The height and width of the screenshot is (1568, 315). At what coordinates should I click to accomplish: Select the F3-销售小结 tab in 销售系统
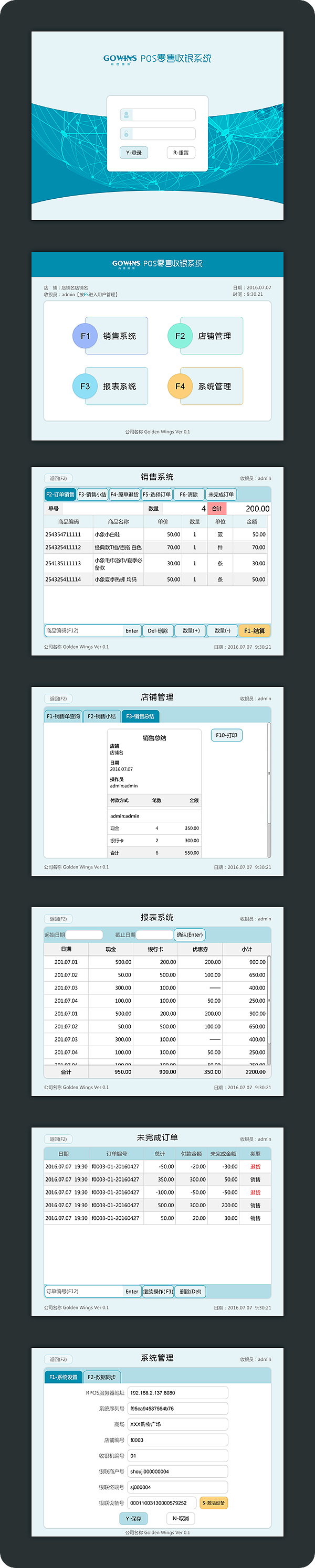pos(92,494)
